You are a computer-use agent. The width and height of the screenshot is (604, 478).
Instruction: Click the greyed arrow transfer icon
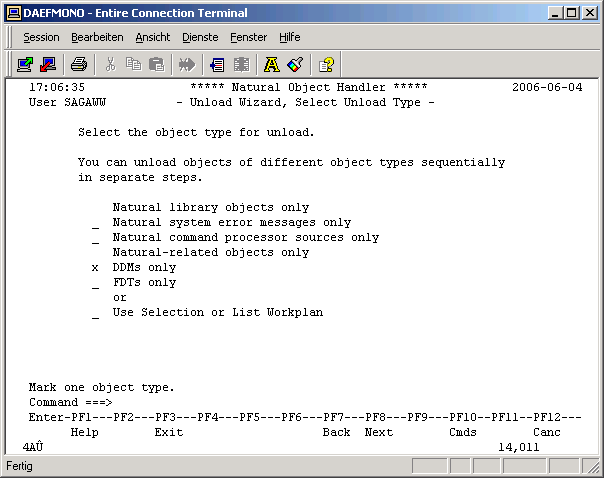pyautogui.click(x=187, y=64)
